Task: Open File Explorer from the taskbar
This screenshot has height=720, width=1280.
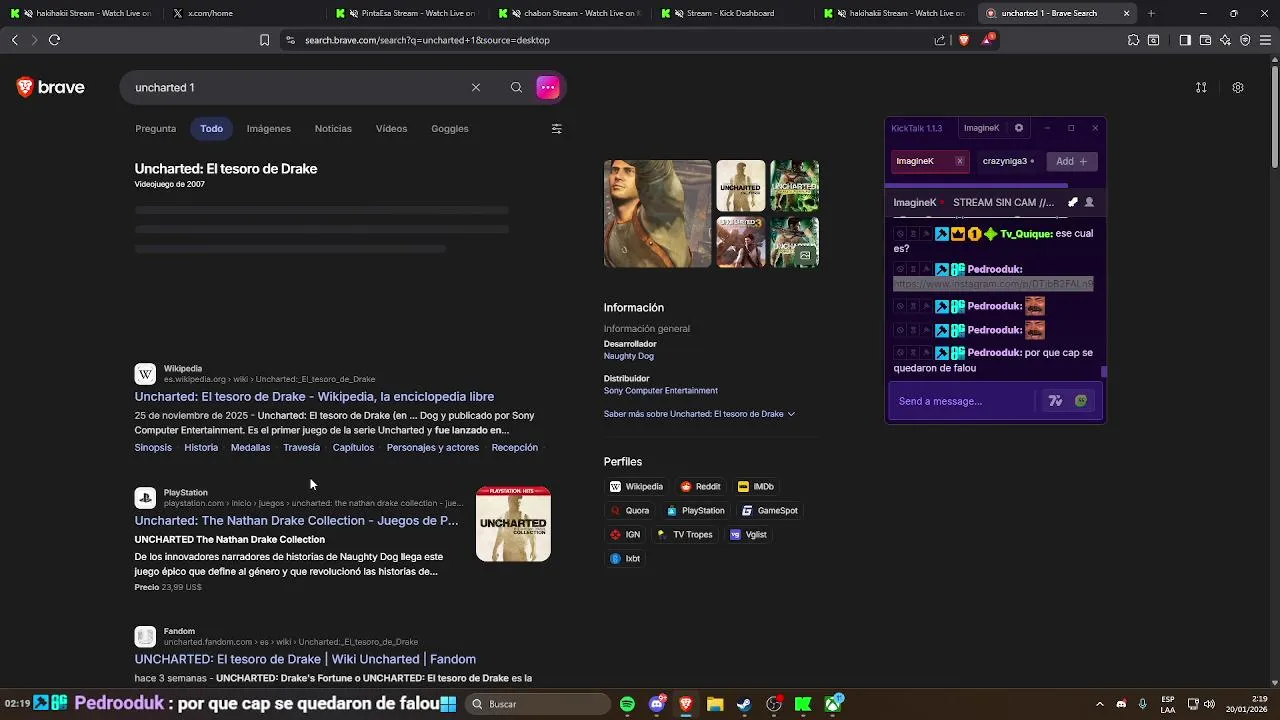Action: (715, 704)
